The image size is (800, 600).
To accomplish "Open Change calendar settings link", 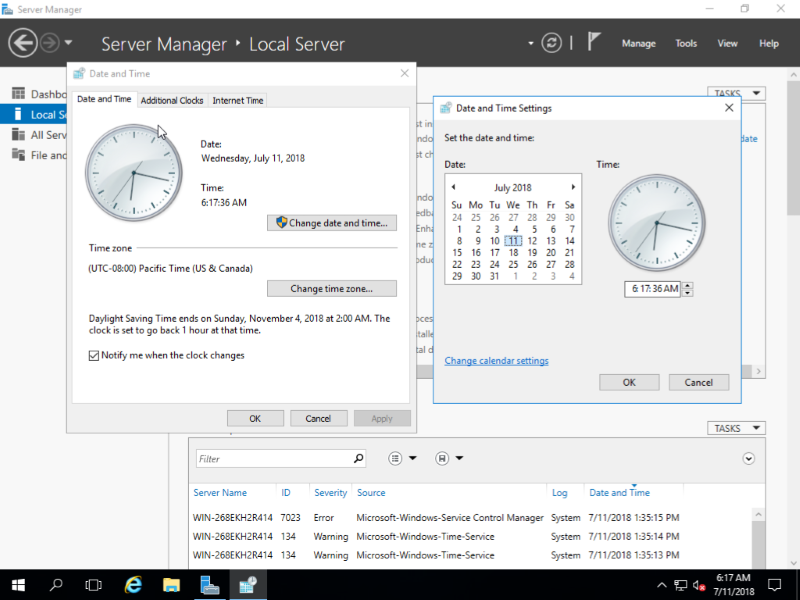I will [x=496, y=361].
